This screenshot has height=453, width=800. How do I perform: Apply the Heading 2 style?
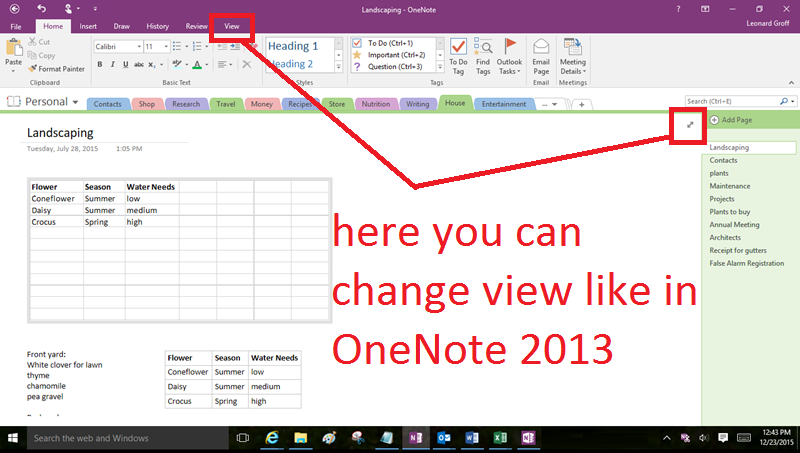pos(291,64)
